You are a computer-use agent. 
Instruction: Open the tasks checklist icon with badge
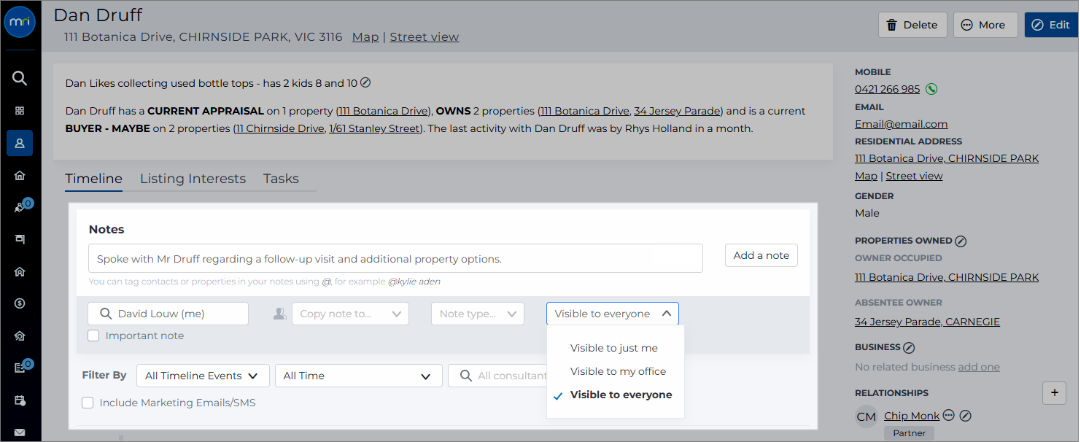pos(20,367)
